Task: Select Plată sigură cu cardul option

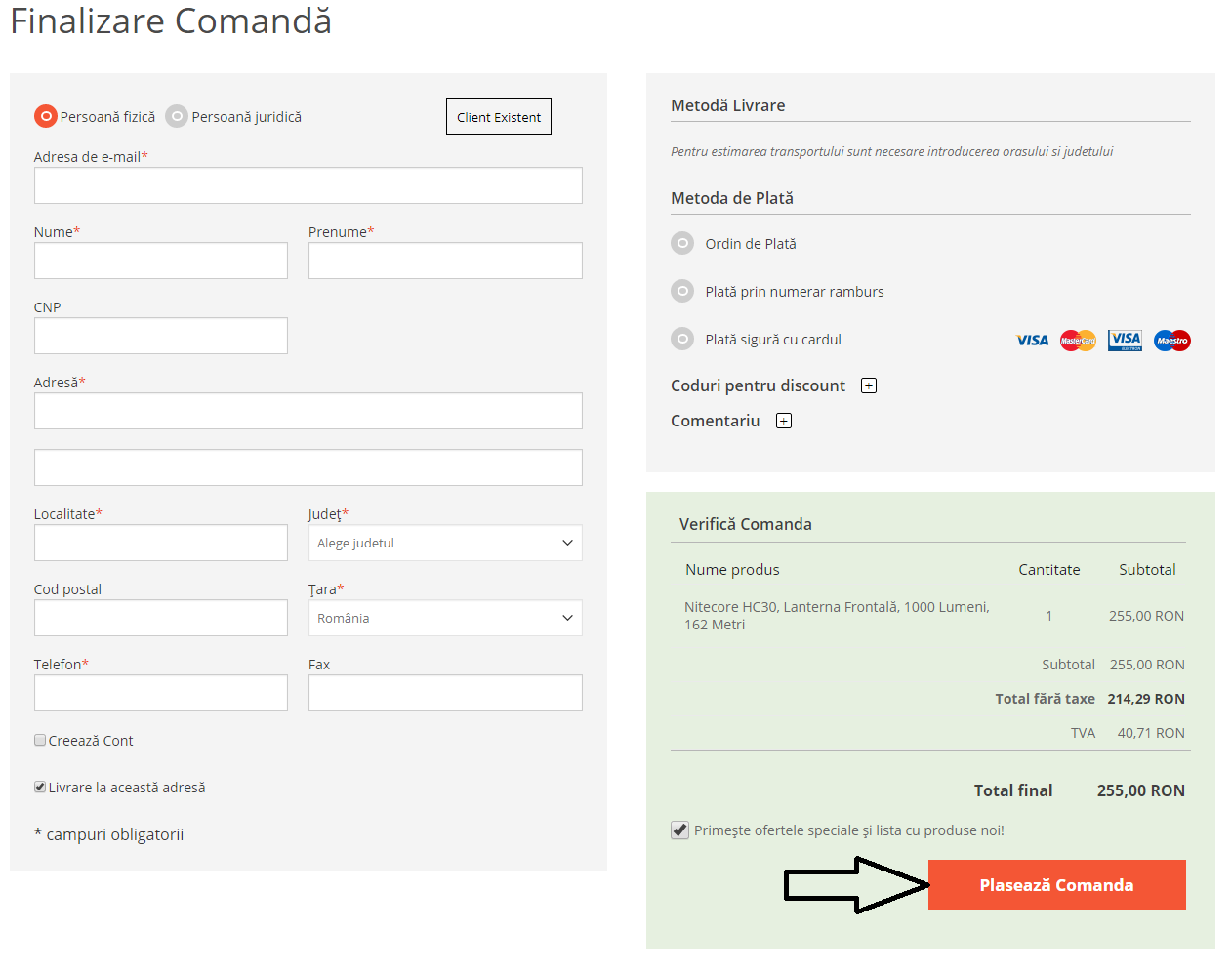Action: coord(682,340)
